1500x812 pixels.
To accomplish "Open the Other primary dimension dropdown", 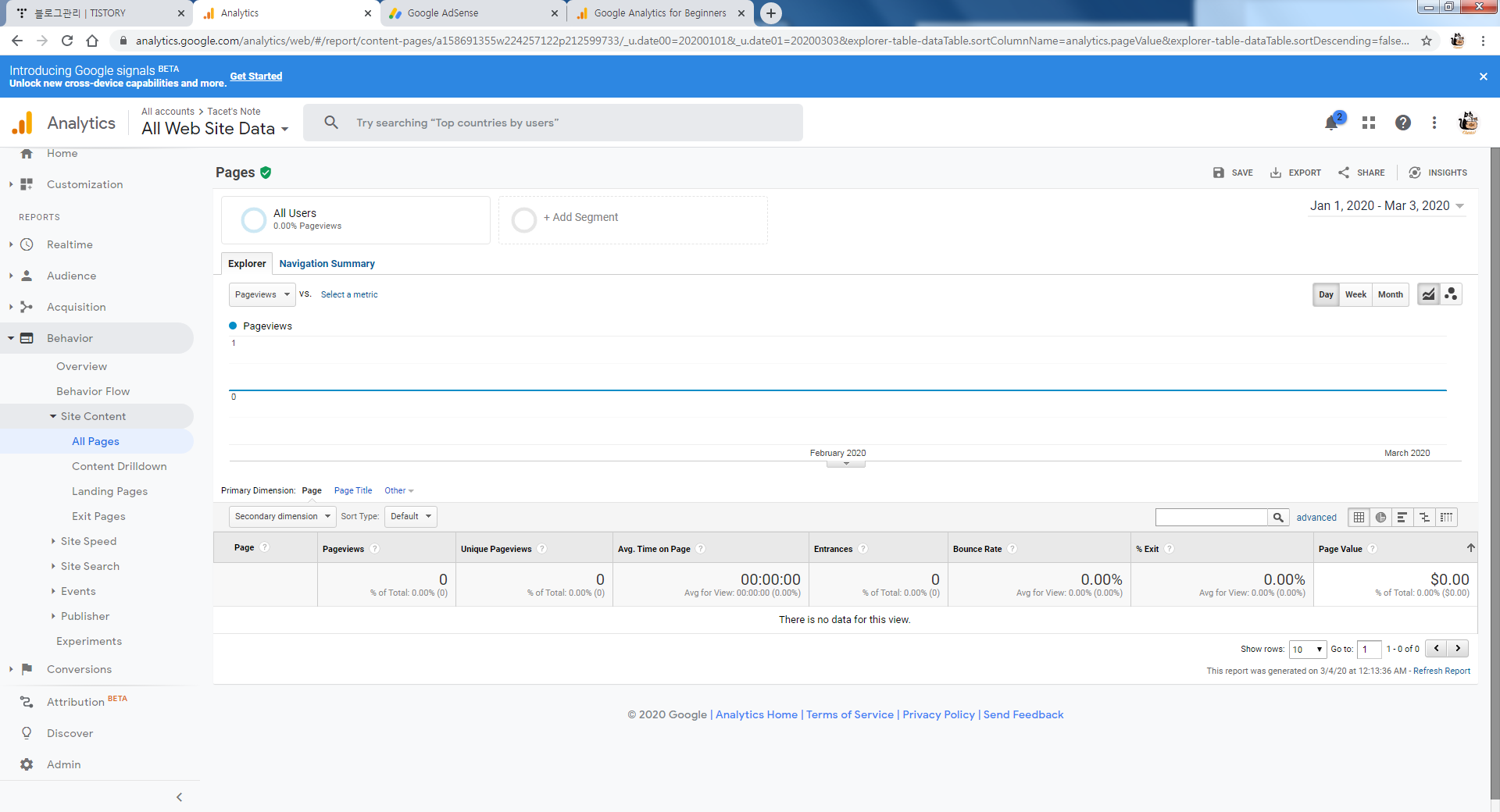I will point(398,490).
